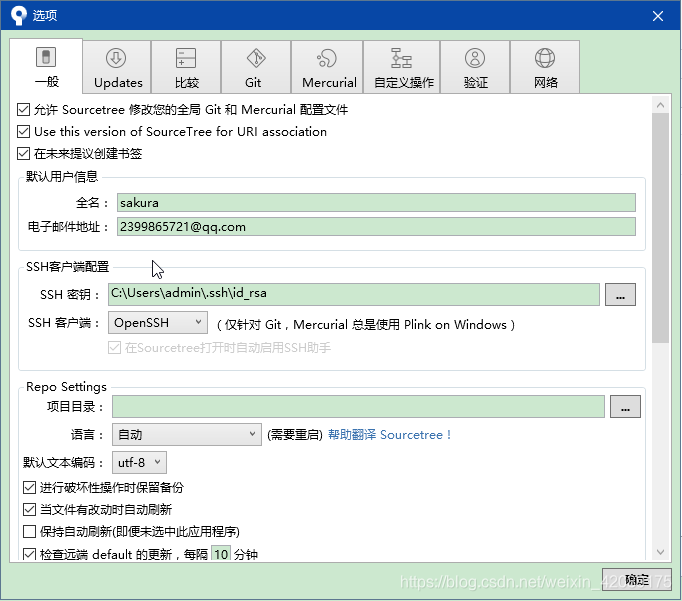
Task: Click scrollbar down arrow
Action: click(x=660, y=552)
